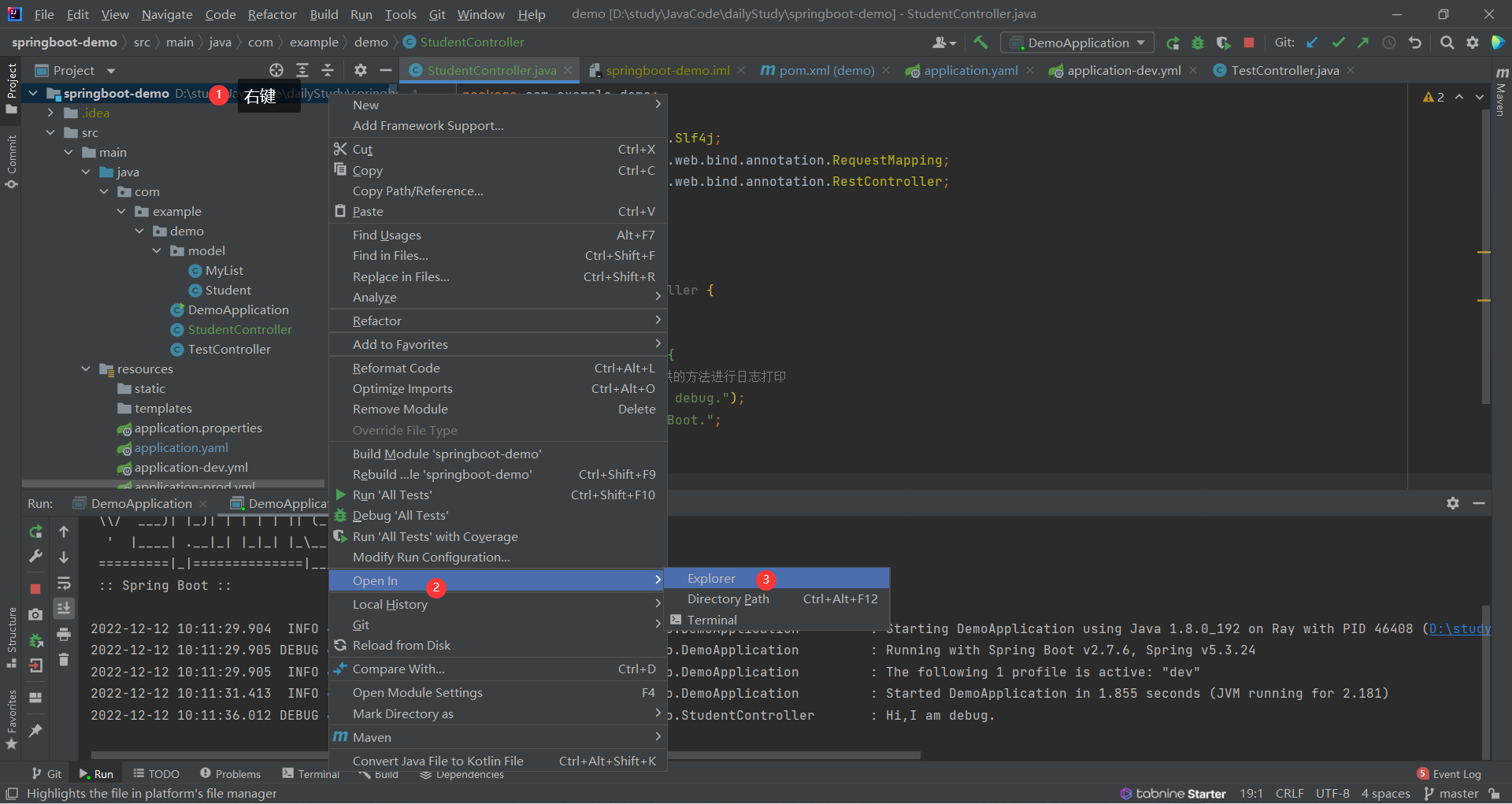
Task: Update project via Git blue arrow icon
Action: [1312, 43]
